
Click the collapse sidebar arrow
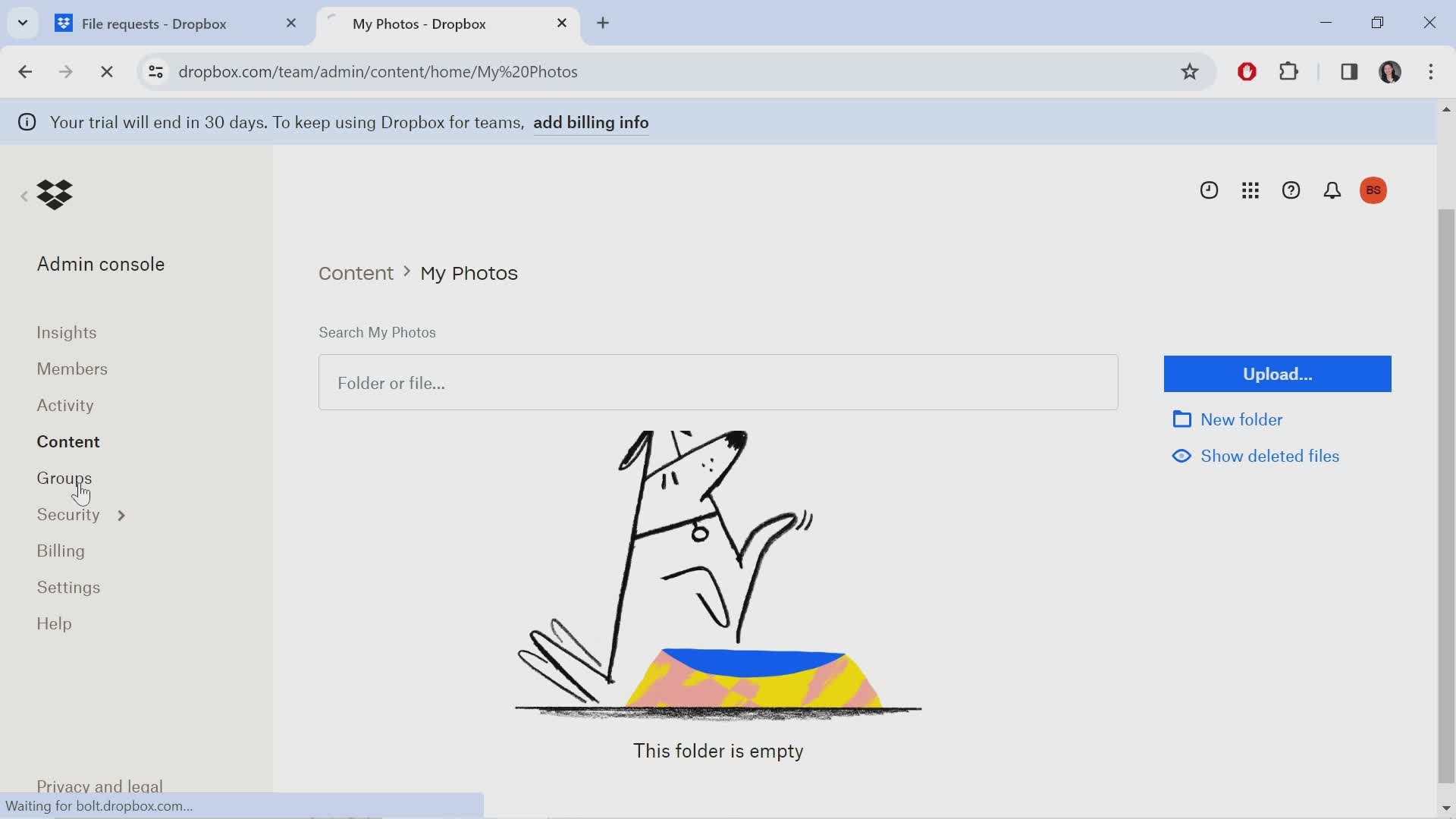[25, 193]
